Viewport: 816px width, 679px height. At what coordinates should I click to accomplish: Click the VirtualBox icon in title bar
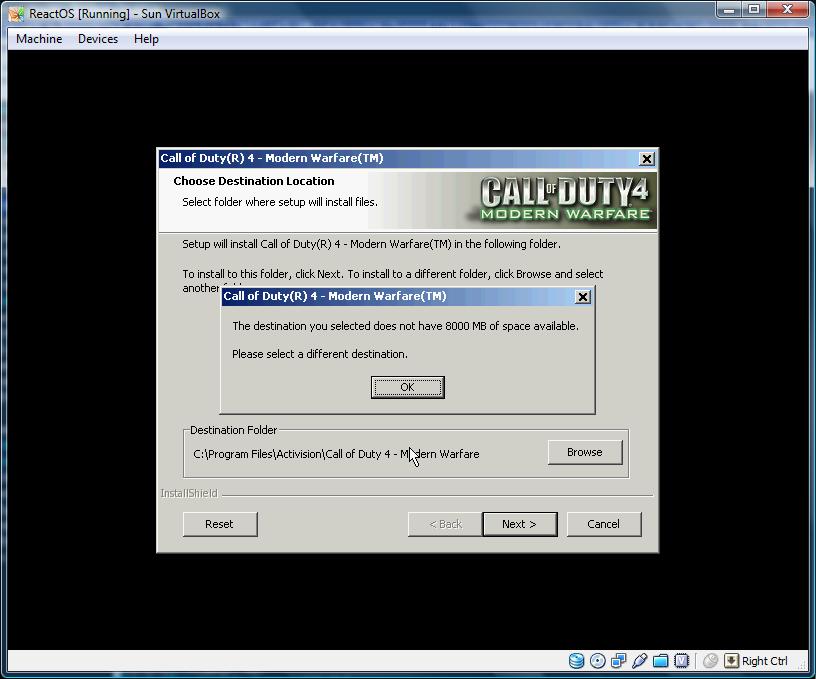(x=16, y=14)
